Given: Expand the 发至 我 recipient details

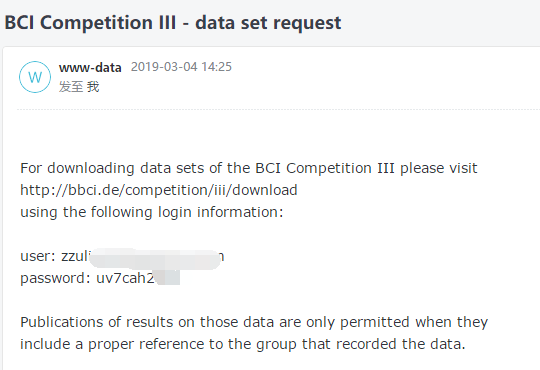Looking at the screenshot, I should pos(79,86).
